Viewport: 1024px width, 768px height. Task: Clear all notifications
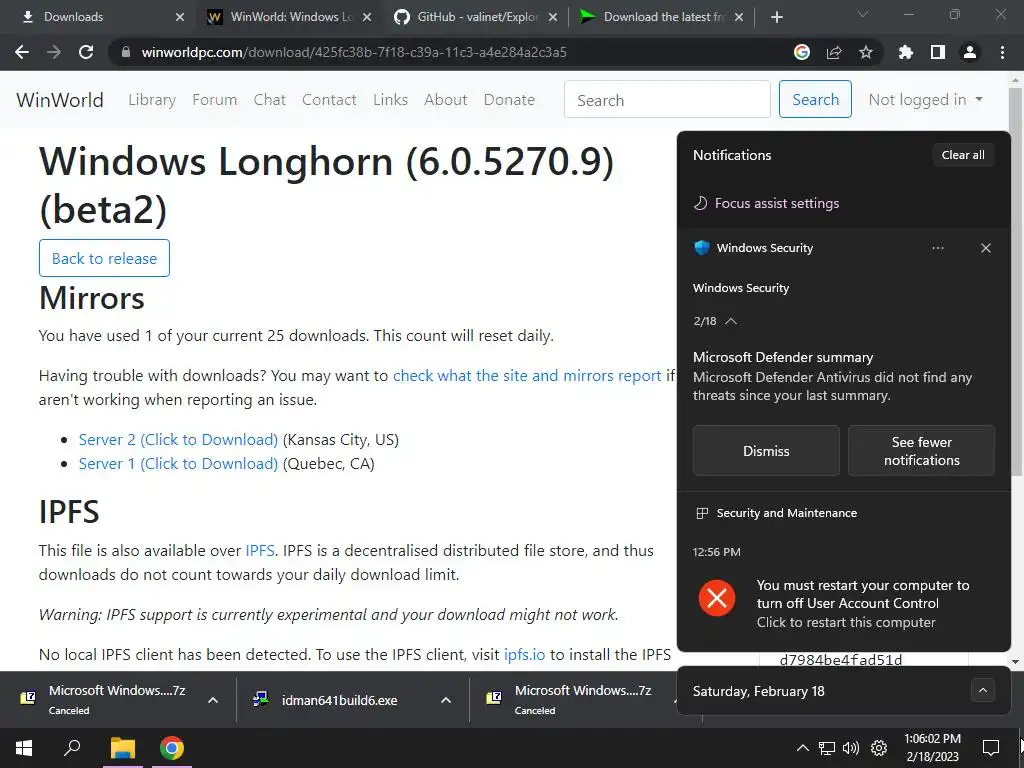[x=963, y=155]
